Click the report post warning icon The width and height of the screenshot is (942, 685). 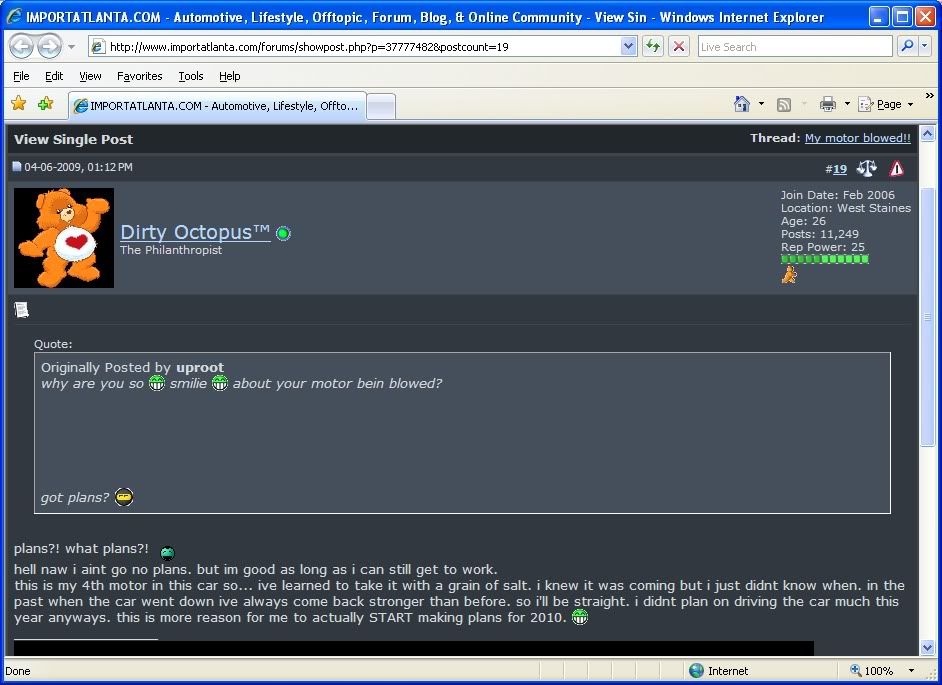[896, 169]
